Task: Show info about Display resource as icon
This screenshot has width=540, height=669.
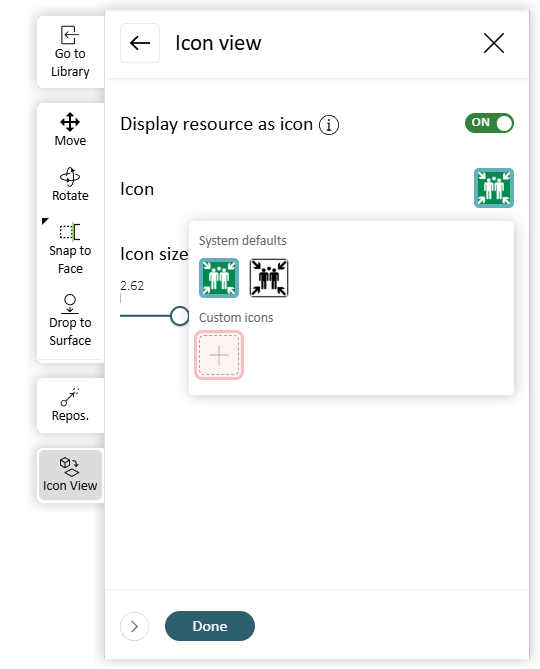Action: pyautogui.click(x=329, y=125)
